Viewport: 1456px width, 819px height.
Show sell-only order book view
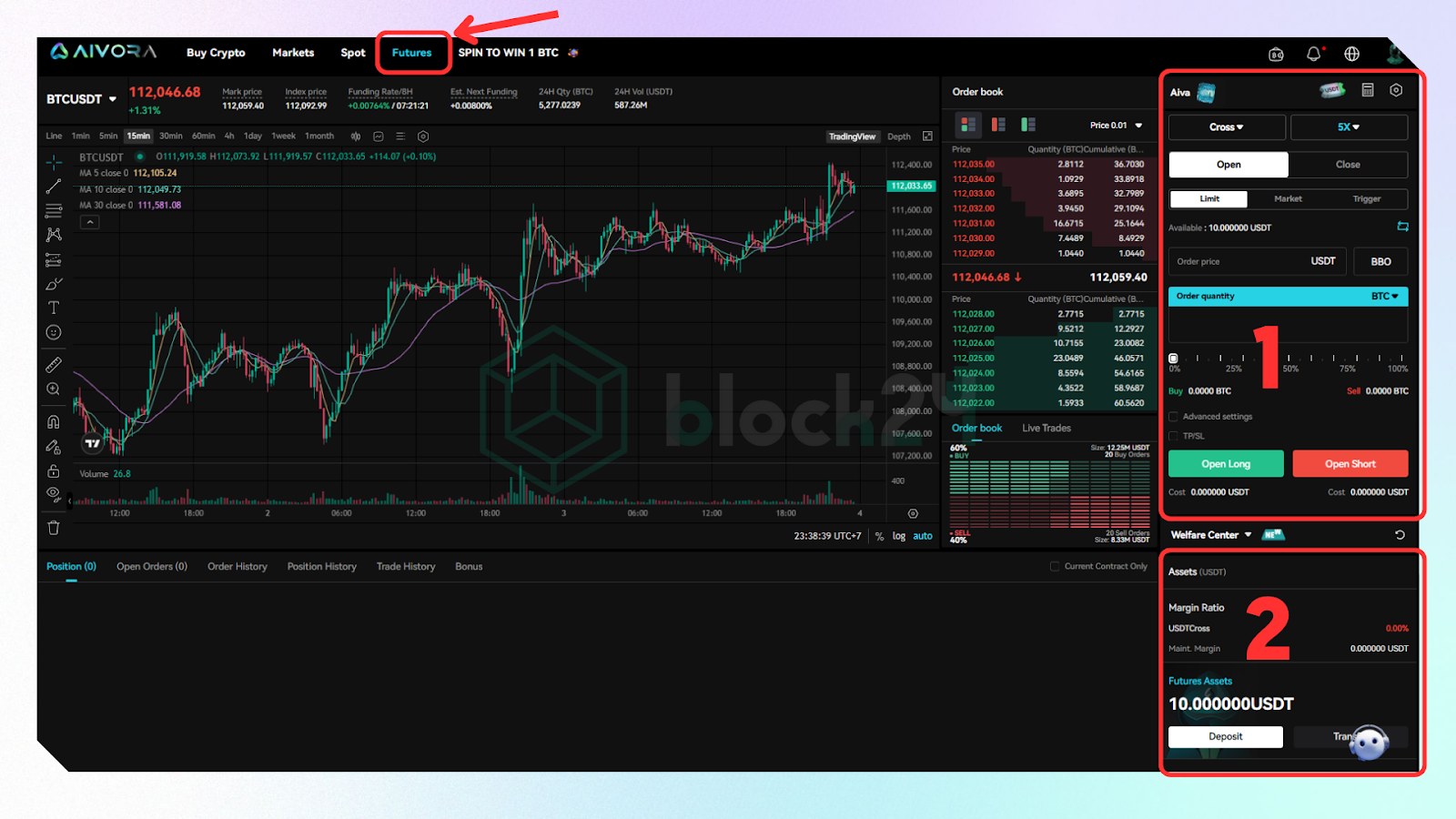click(x=998, y=125)
